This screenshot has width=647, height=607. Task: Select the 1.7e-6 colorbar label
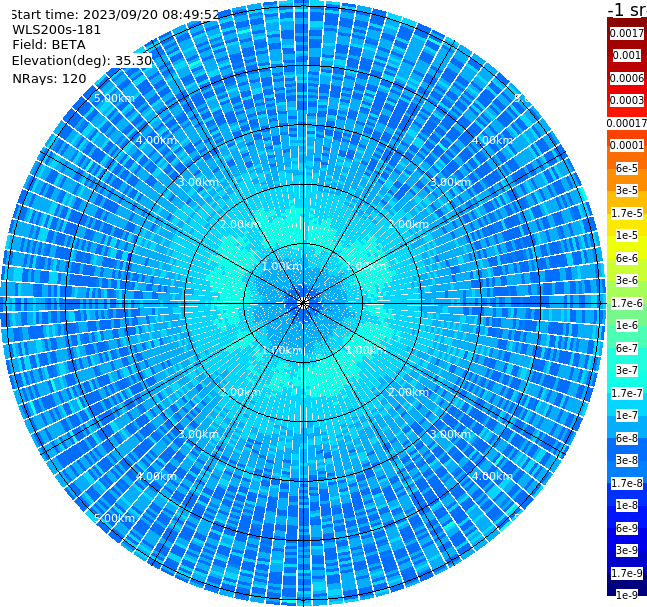pyautogui.click(x=627, y=303)
